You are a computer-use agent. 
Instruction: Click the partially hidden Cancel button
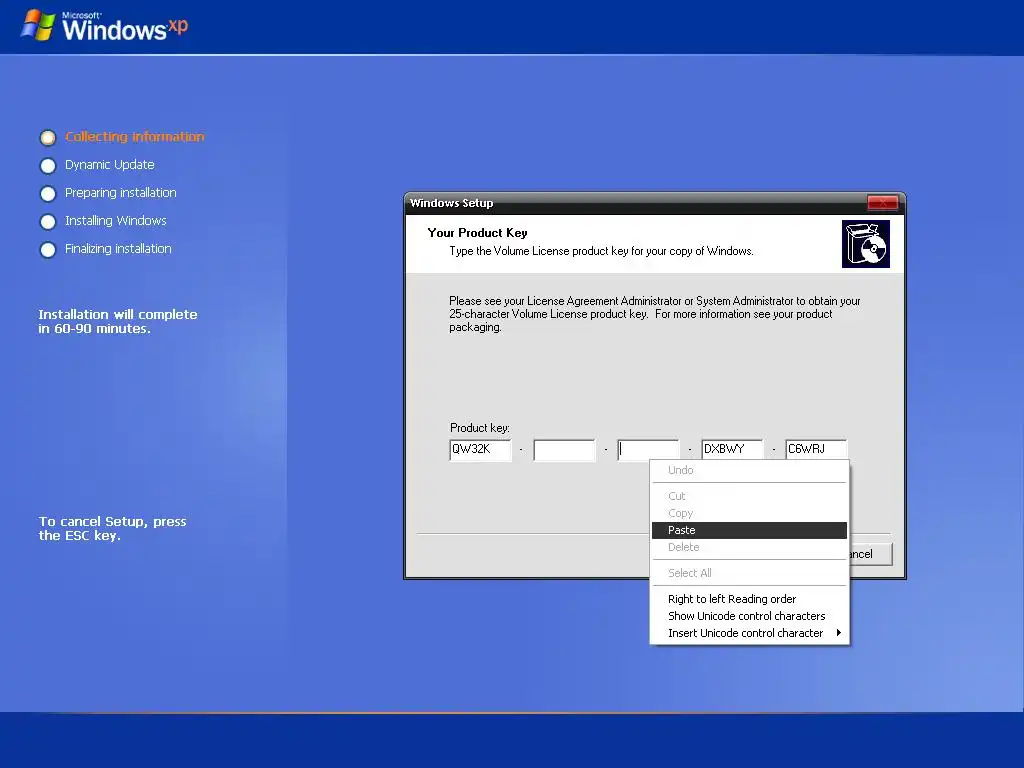coord(871,554)
